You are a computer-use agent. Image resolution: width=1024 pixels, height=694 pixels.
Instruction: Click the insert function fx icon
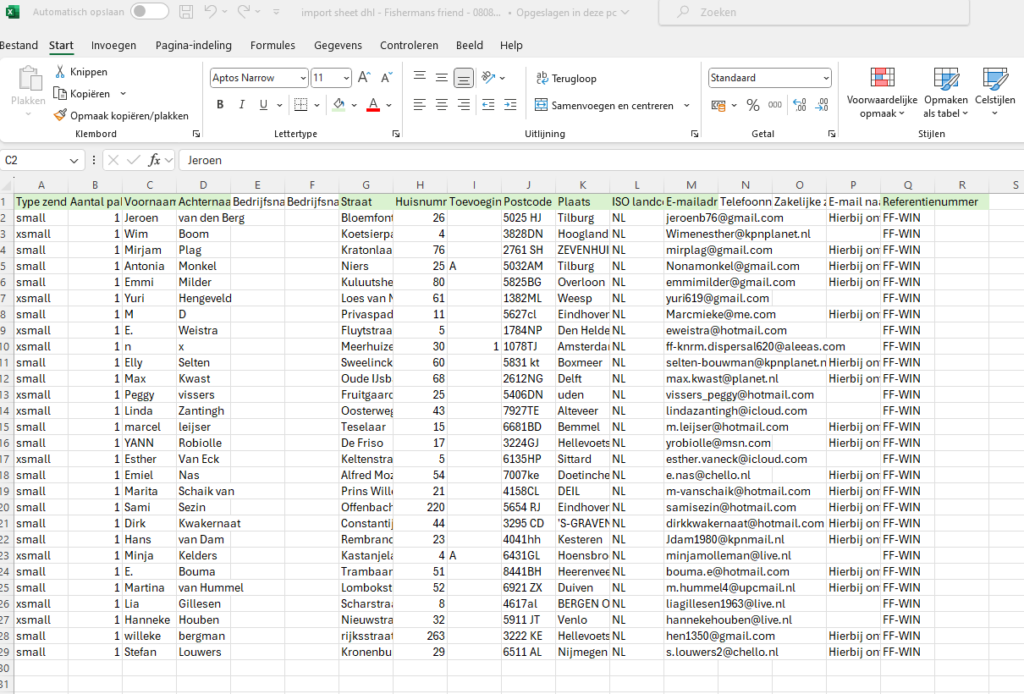pyautogui.click(x=154, y=160)
